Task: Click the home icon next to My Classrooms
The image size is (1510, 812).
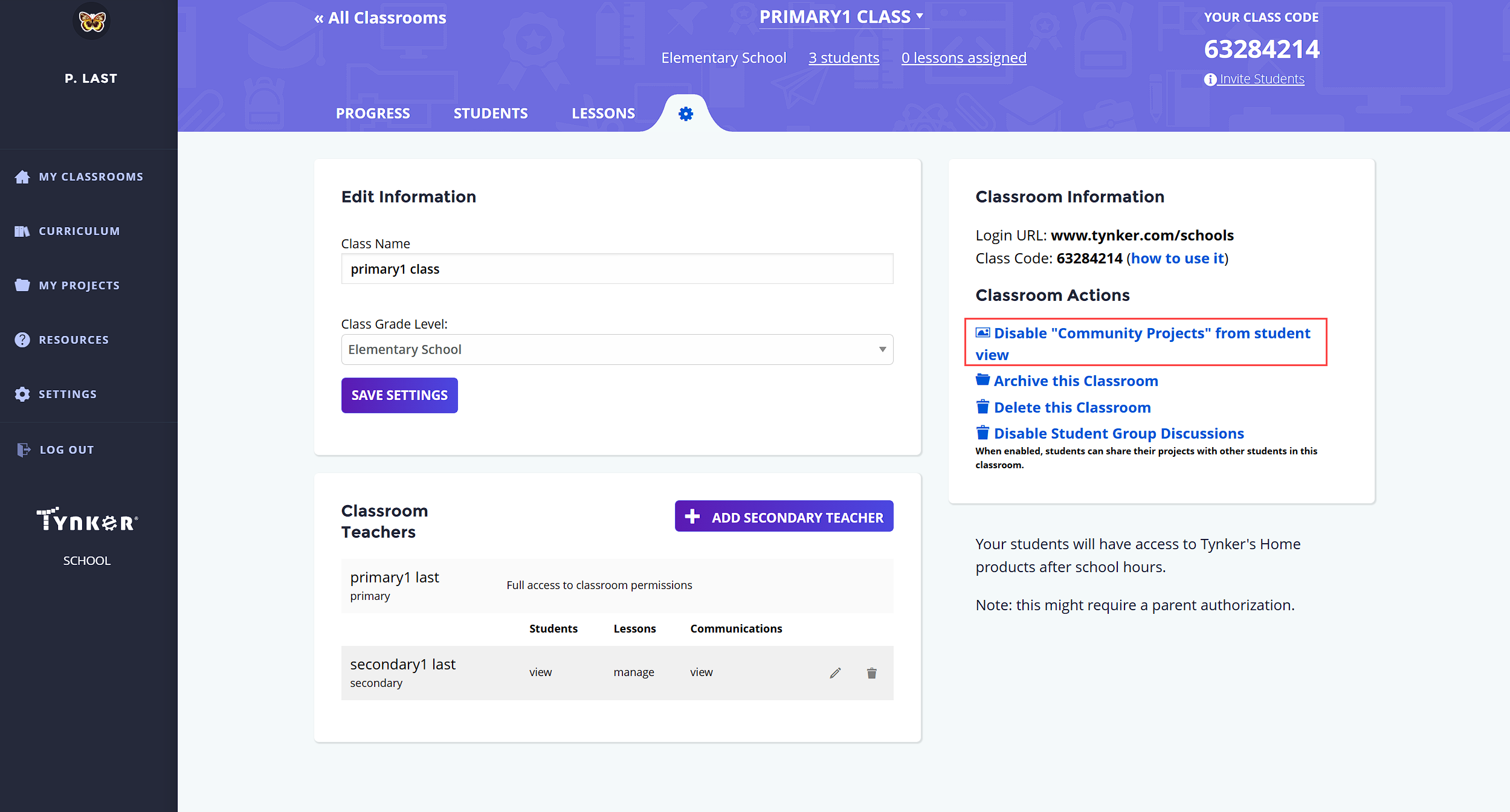Action: tap(22, 176)
